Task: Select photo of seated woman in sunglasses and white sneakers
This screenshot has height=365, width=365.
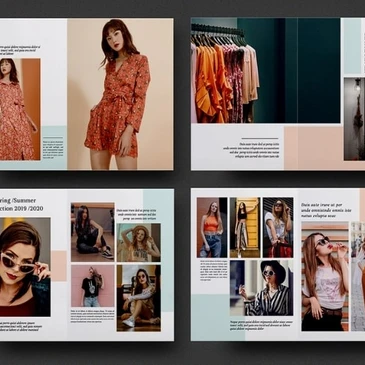Action: point(139,298)
